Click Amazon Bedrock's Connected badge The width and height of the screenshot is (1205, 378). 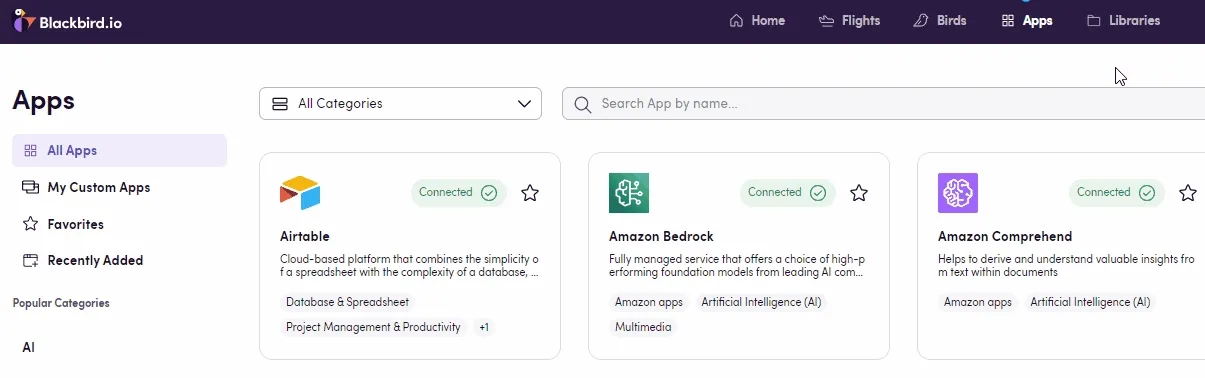click(x=788, y=193)
